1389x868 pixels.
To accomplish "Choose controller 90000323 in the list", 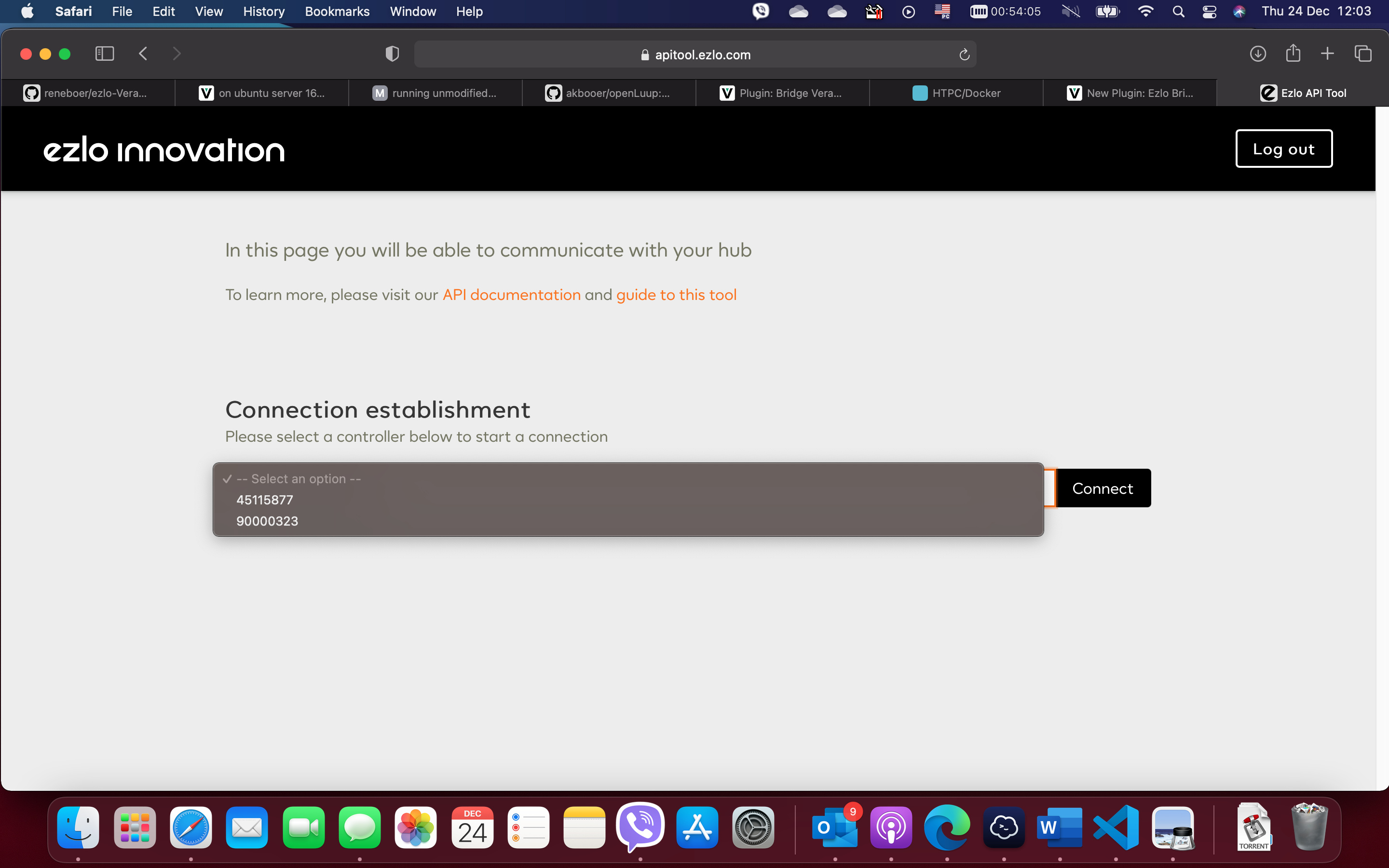I will coord(267,521).
